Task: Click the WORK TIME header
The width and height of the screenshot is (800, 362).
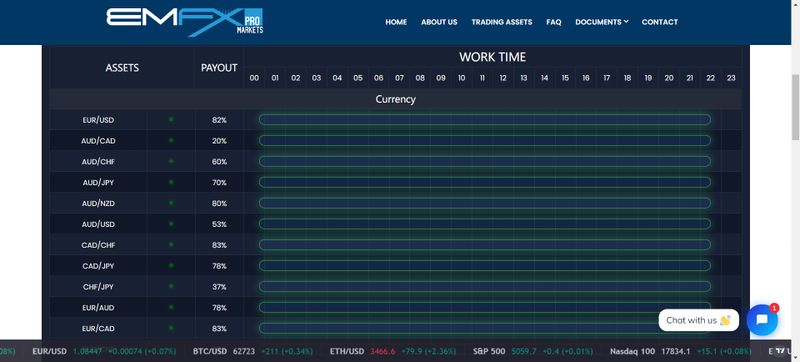Action: tap(492, 57)
